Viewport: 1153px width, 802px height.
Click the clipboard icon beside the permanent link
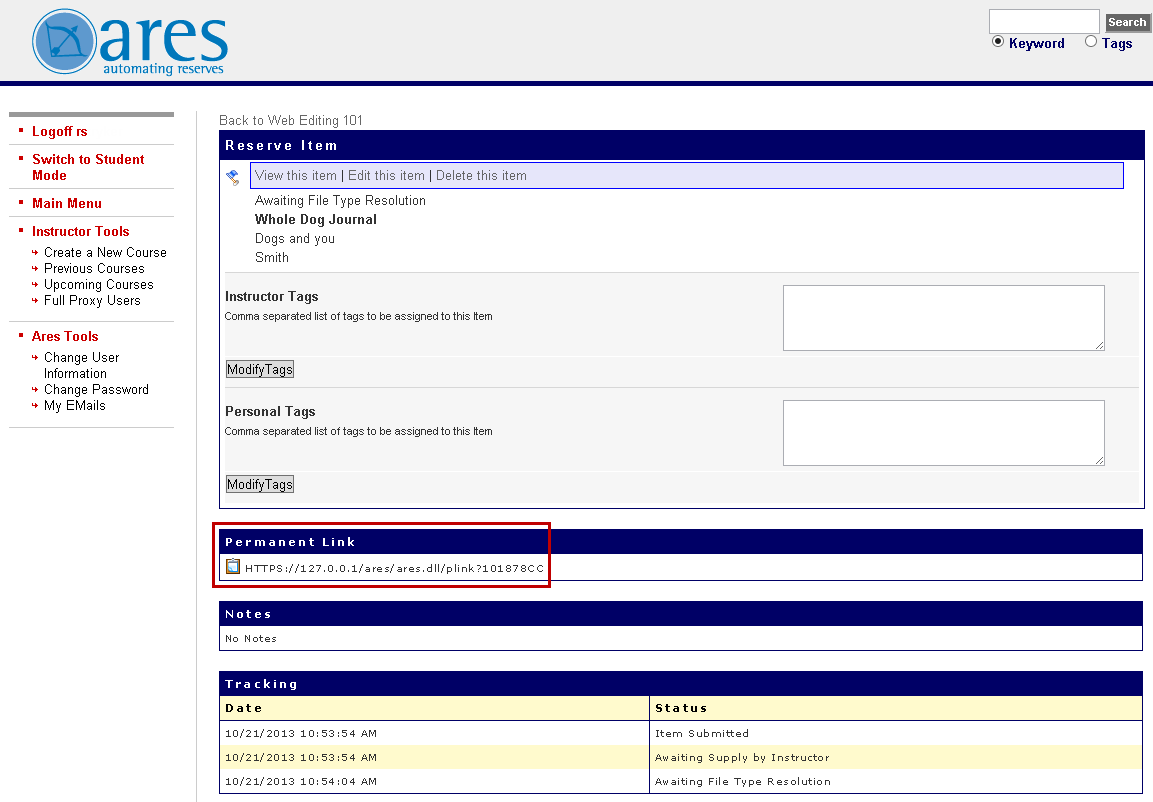tap(233, 566)
